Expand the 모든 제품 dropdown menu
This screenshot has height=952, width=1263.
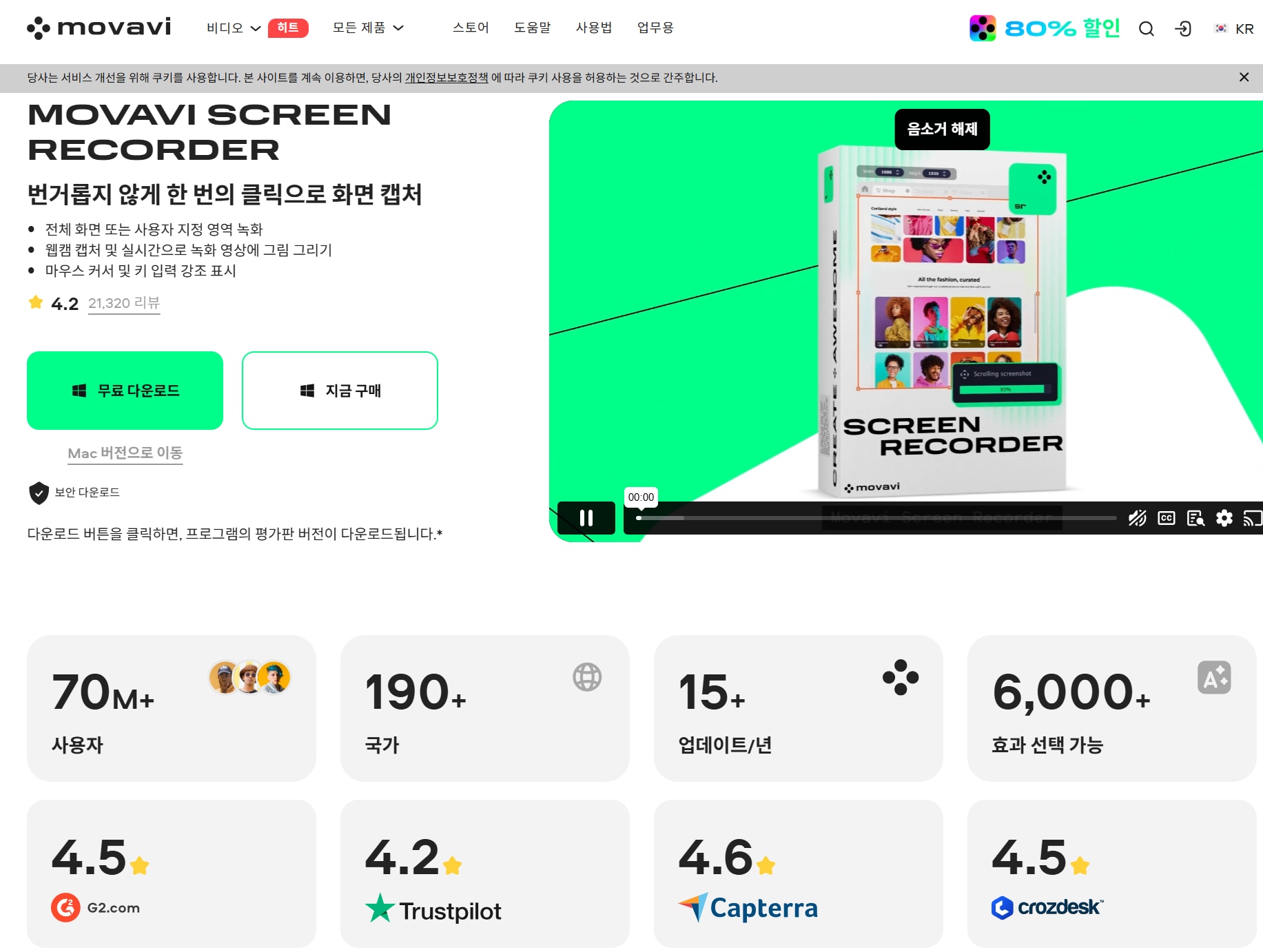tap(367, 28)
